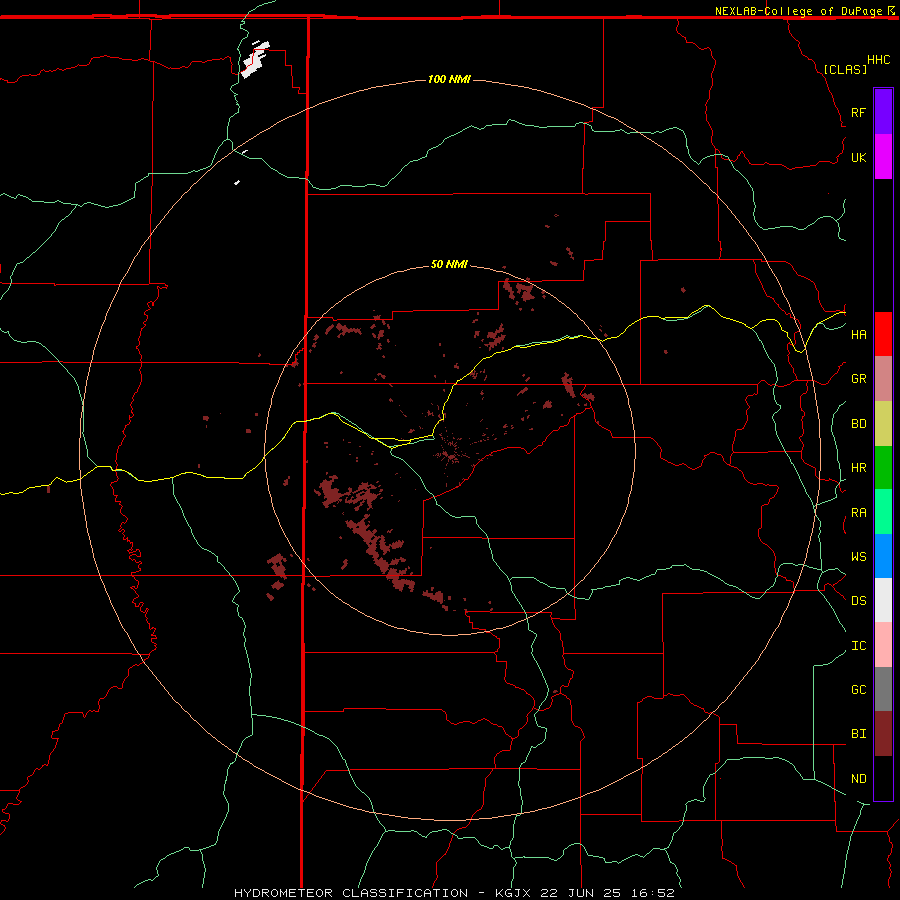Screen dimensions: 900x900
Task: Click the 'DS' legend label
Action: (858, 600)
